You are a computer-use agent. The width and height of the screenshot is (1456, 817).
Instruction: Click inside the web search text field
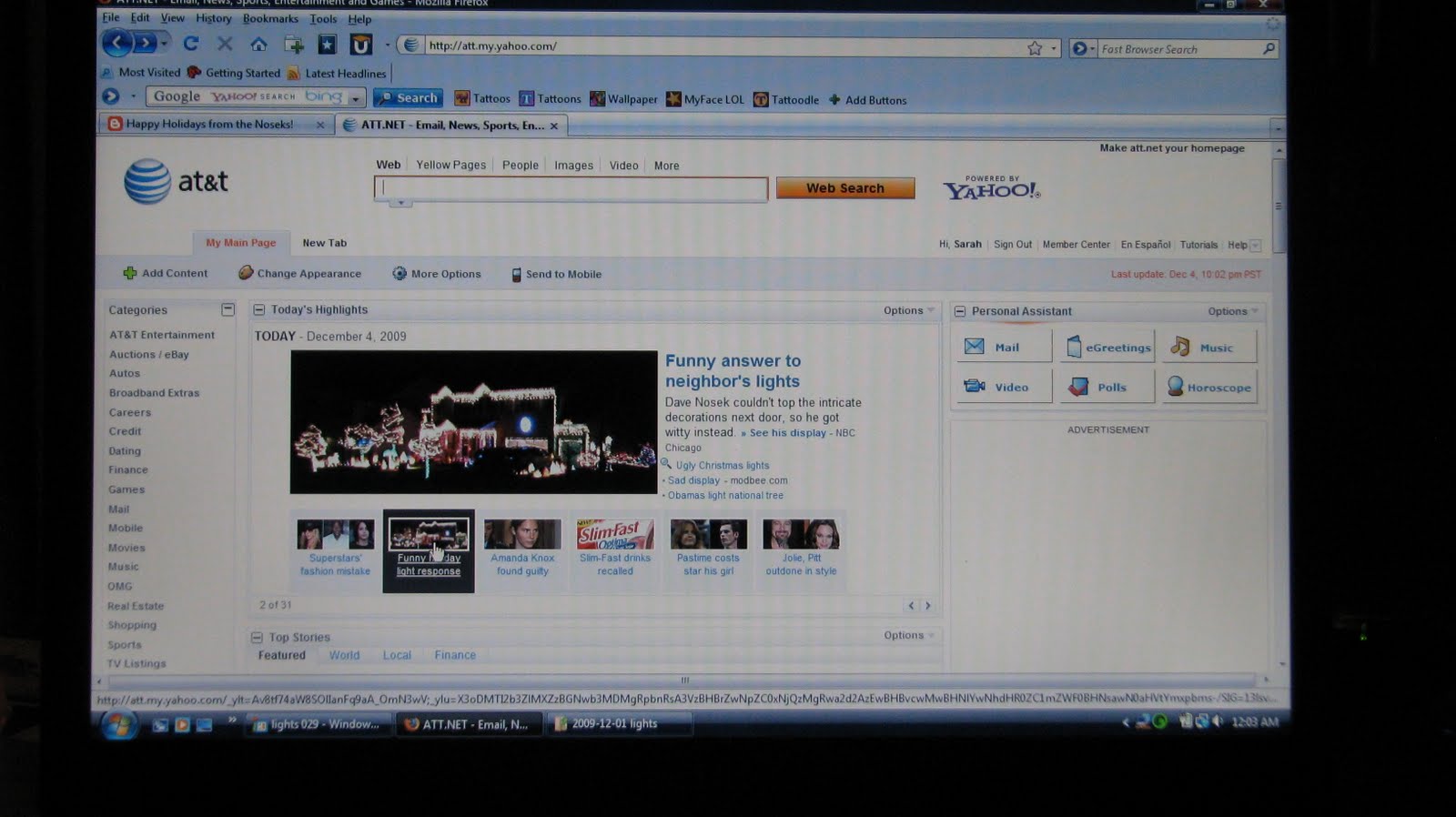pos(571,188)
